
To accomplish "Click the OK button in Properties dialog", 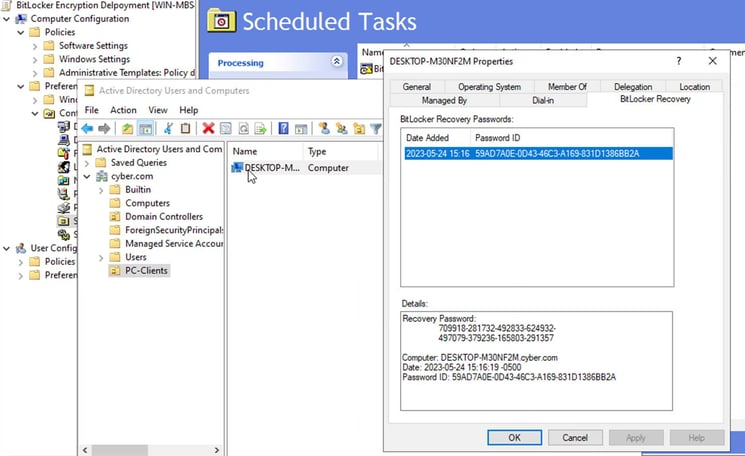I will click(514, 437).
